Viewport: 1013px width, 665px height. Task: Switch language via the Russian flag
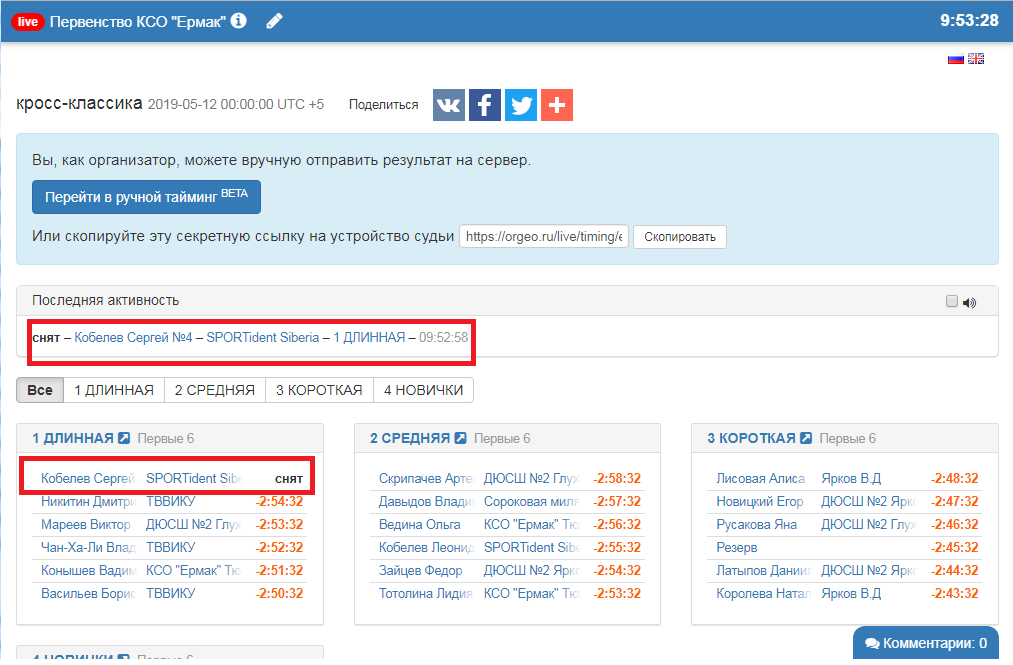pyautogui.click(x=956, y=59)
